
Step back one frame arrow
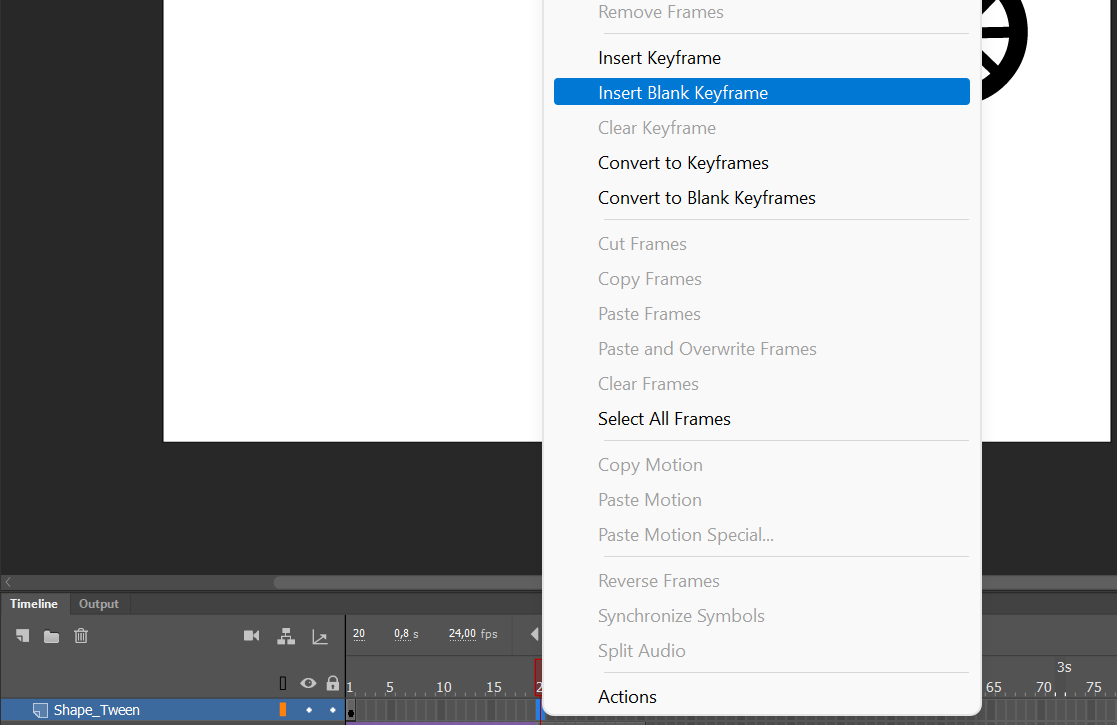[535, 634]
